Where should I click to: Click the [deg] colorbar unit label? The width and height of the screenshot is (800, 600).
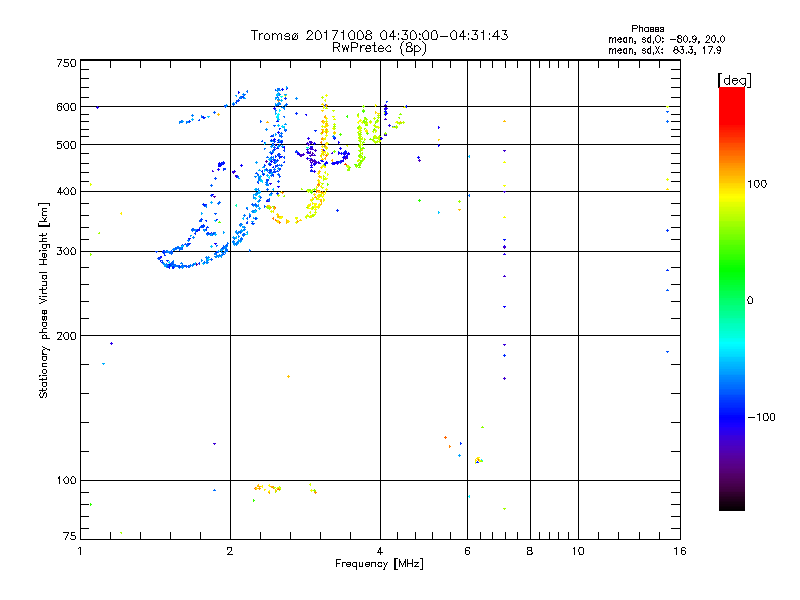click(734, 80)
